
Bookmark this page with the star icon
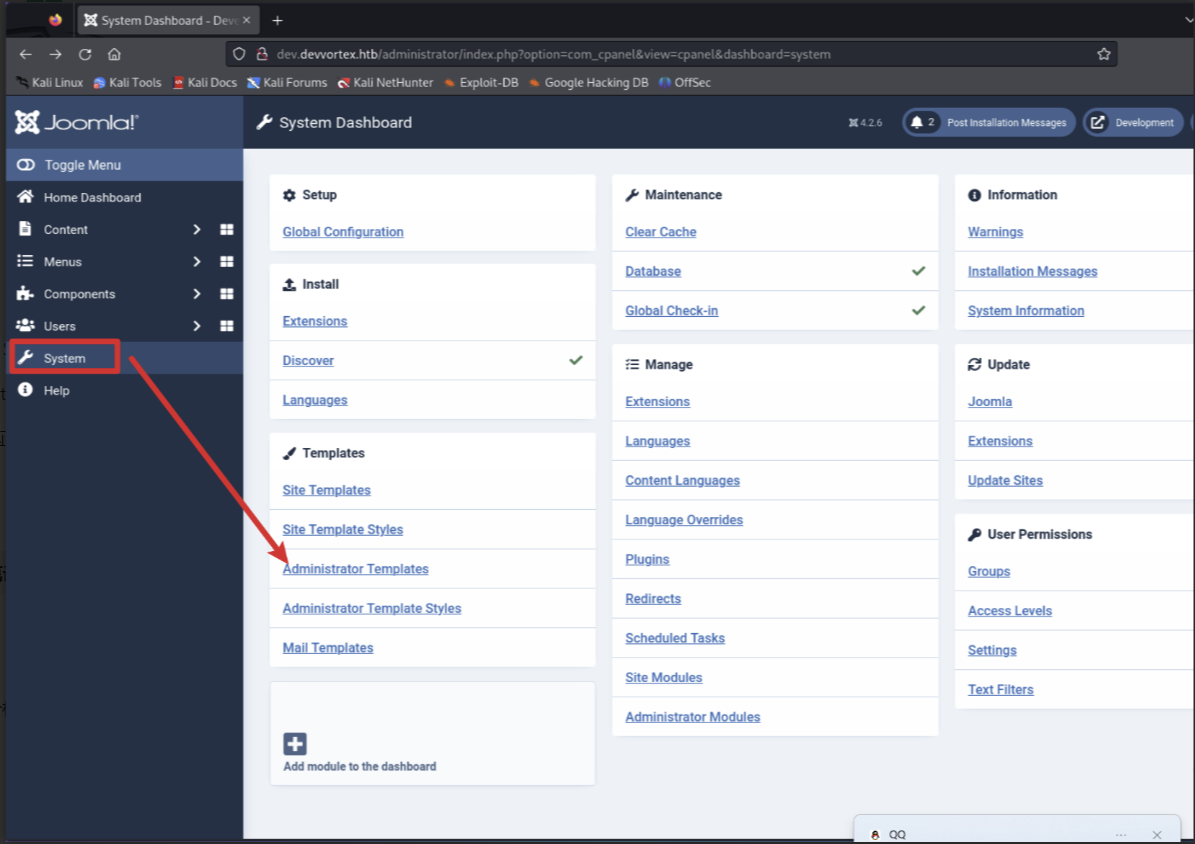point(1103,54)
